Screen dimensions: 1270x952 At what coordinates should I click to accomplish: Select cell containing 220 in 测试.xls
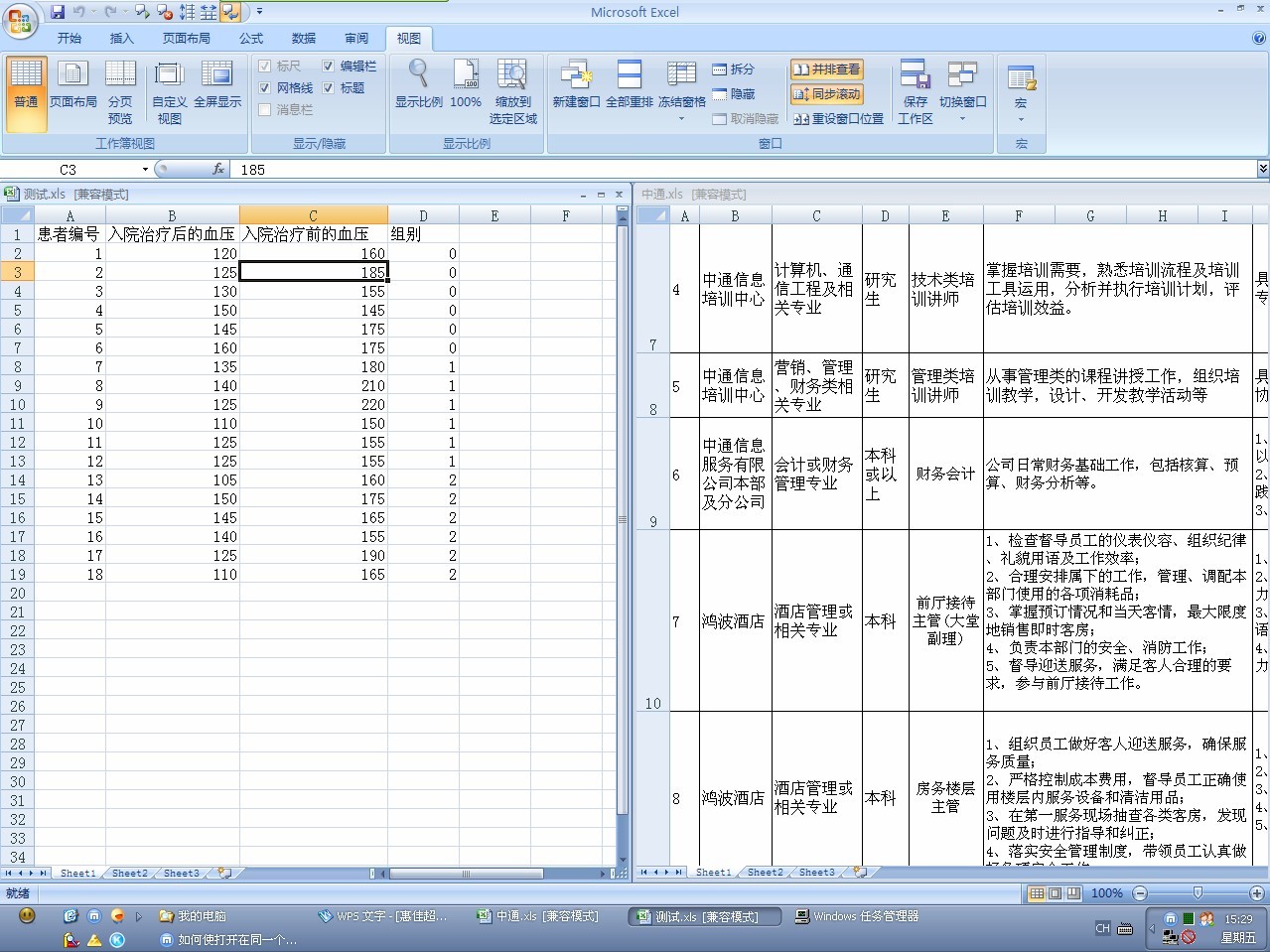click(313, 405)
